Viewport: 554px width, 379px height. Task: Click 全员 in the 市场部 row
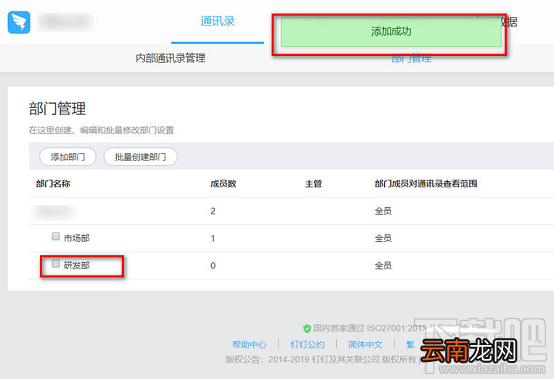click(383, 238)
